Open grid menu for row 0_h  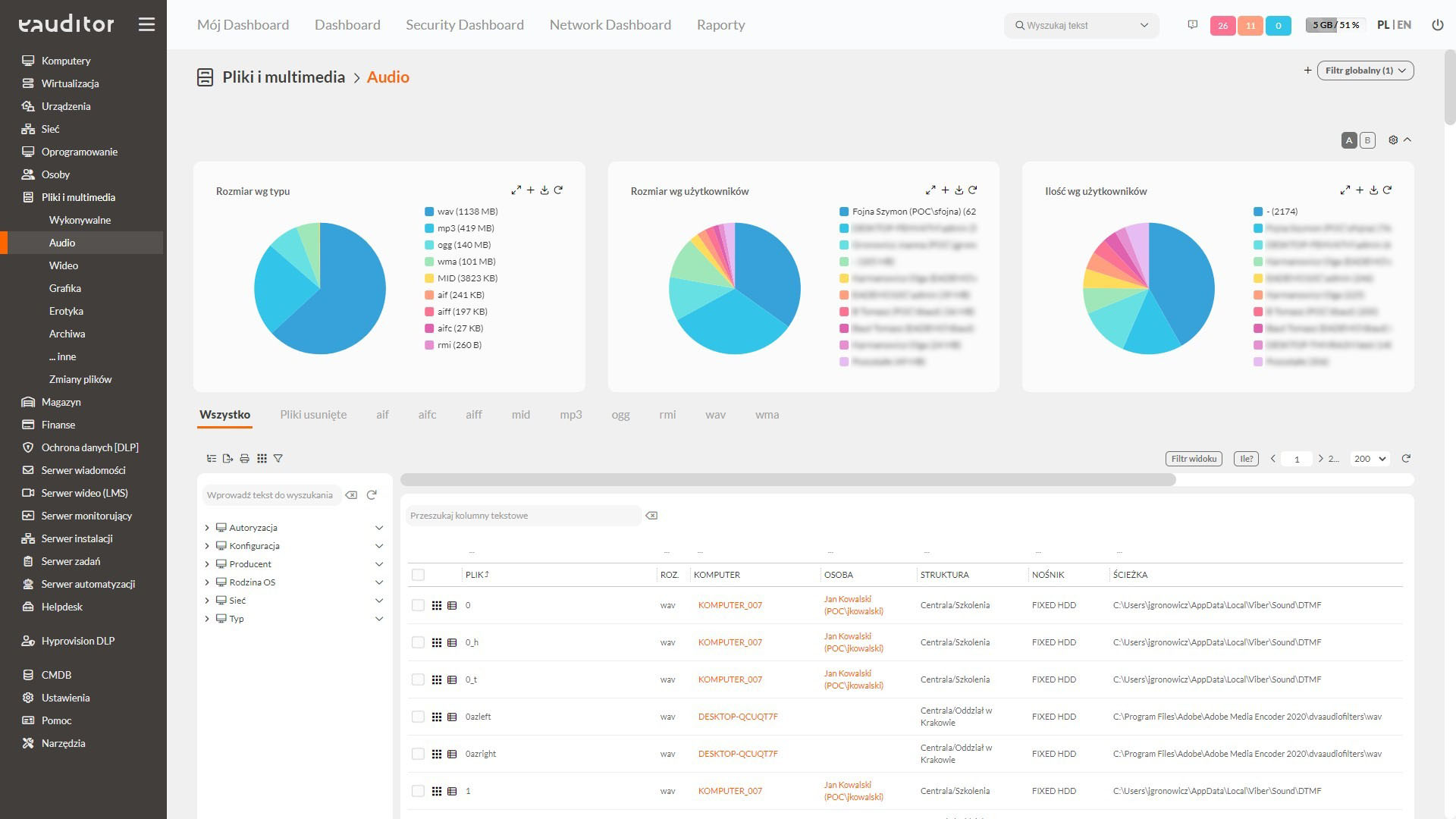437,642
